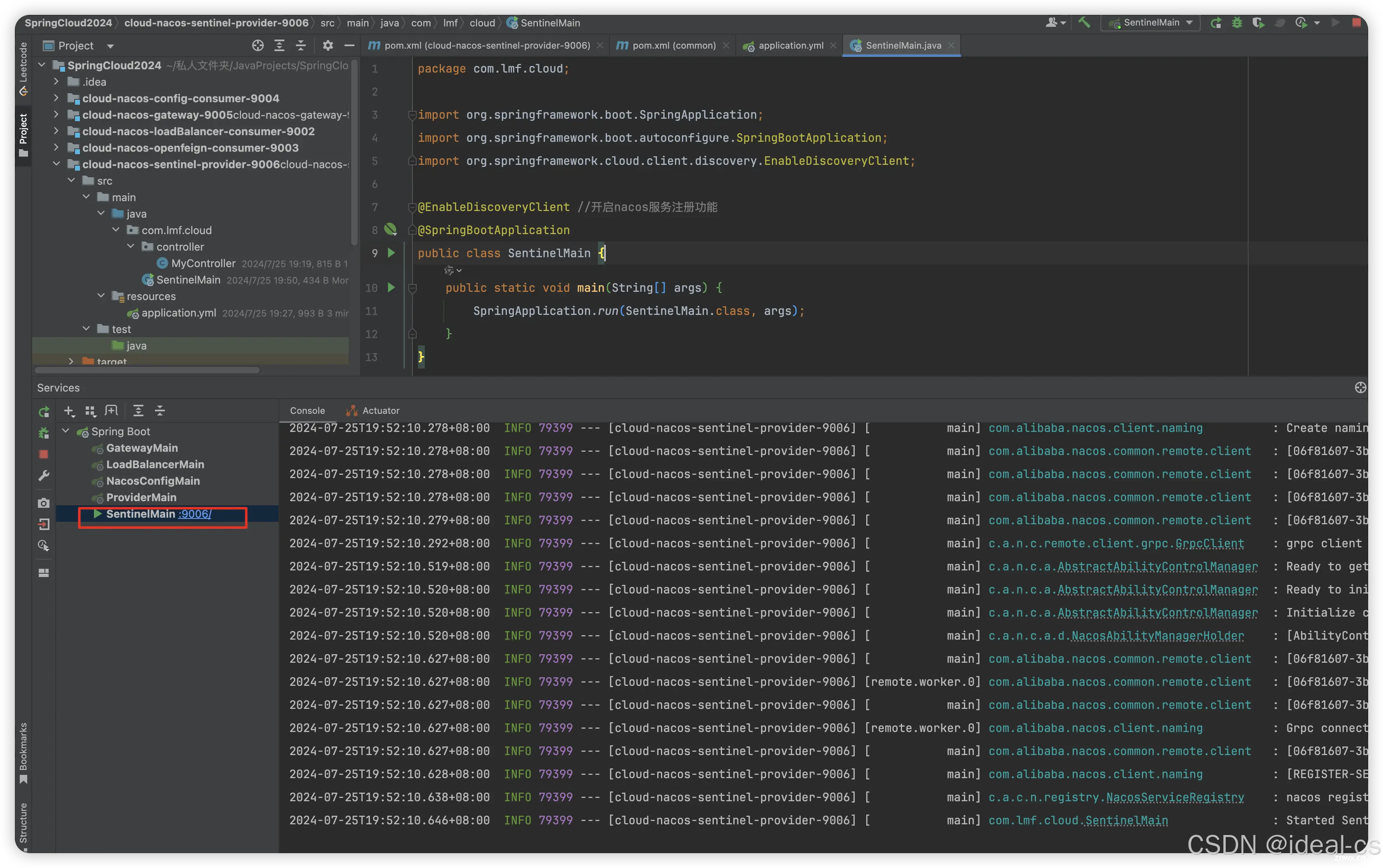The width and height of the screenshot is (1383, 868).
Task: Open Console tab in Services
Action: (307, 411)
